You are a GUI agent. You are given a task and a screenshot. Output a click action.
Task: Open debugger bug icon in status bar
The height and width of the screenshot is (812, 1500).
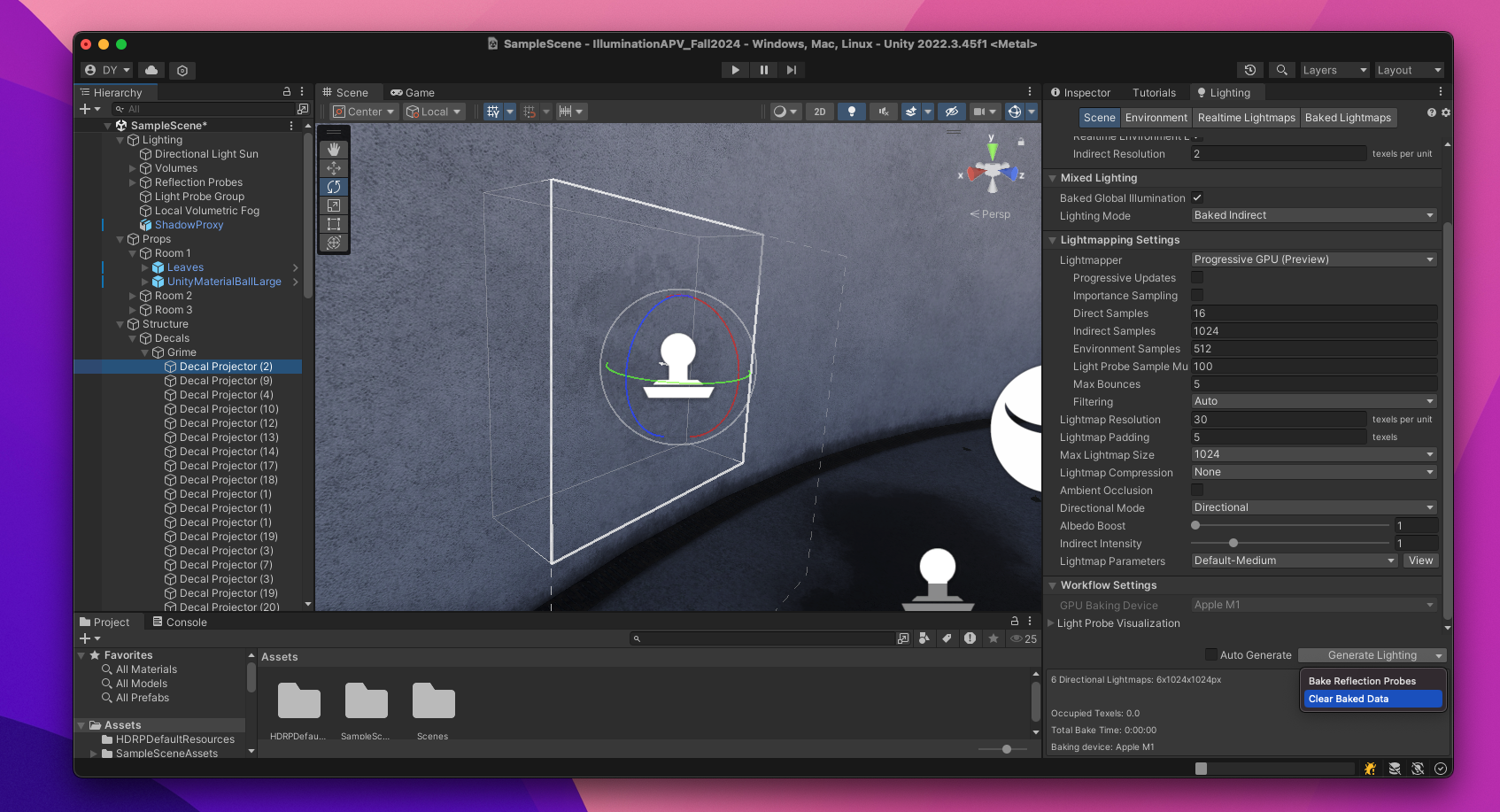[1370, 769]
